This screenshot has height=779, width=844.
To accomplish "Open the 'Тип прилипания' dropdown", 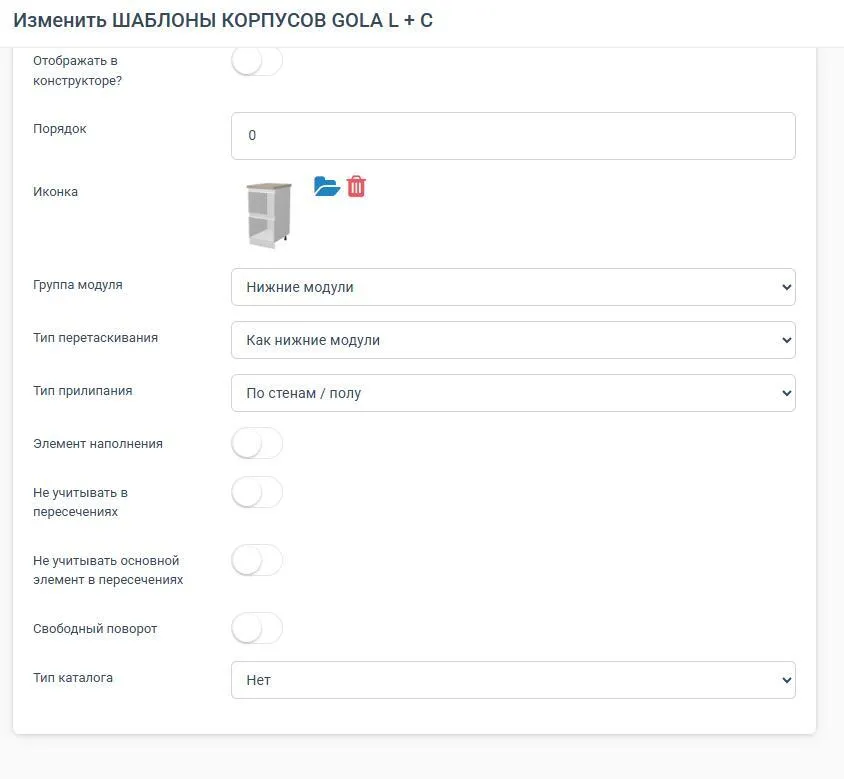I will (x=513, y=393).
